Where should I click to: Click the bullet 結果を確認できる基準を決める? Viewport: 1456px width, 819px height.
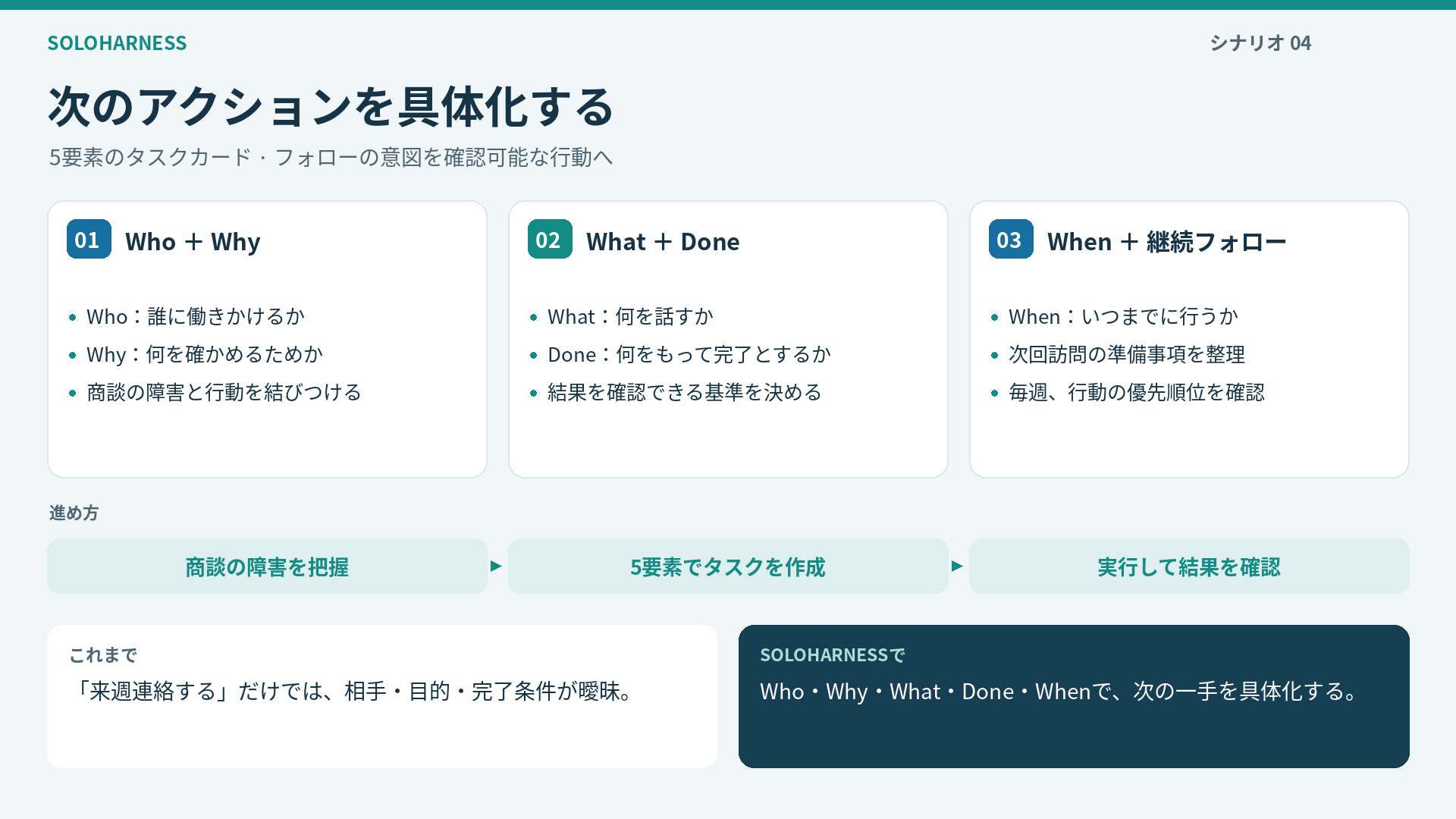[x=685, y=392]
